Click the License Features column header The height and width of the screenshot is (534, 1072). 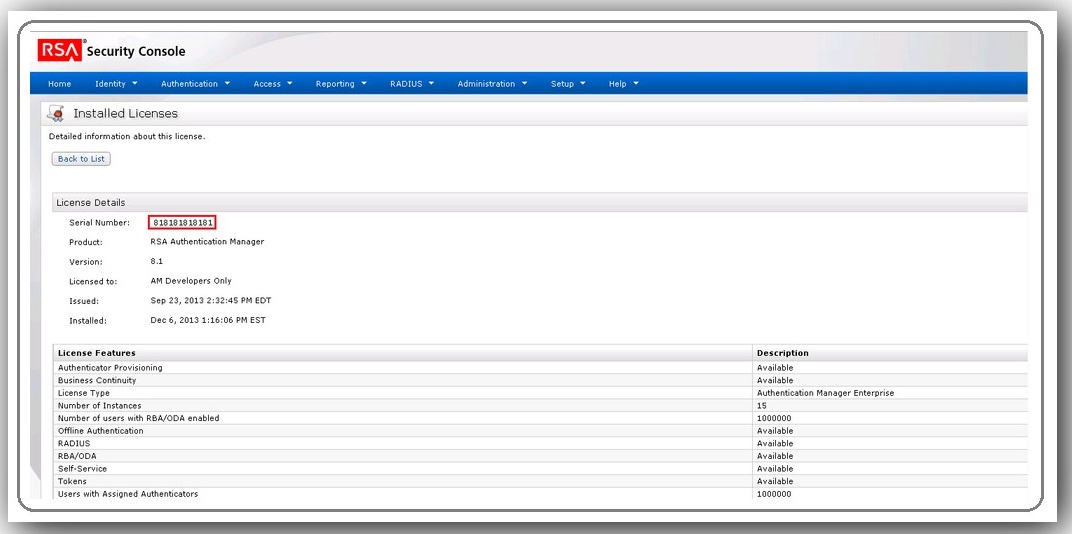pos(97,353)
